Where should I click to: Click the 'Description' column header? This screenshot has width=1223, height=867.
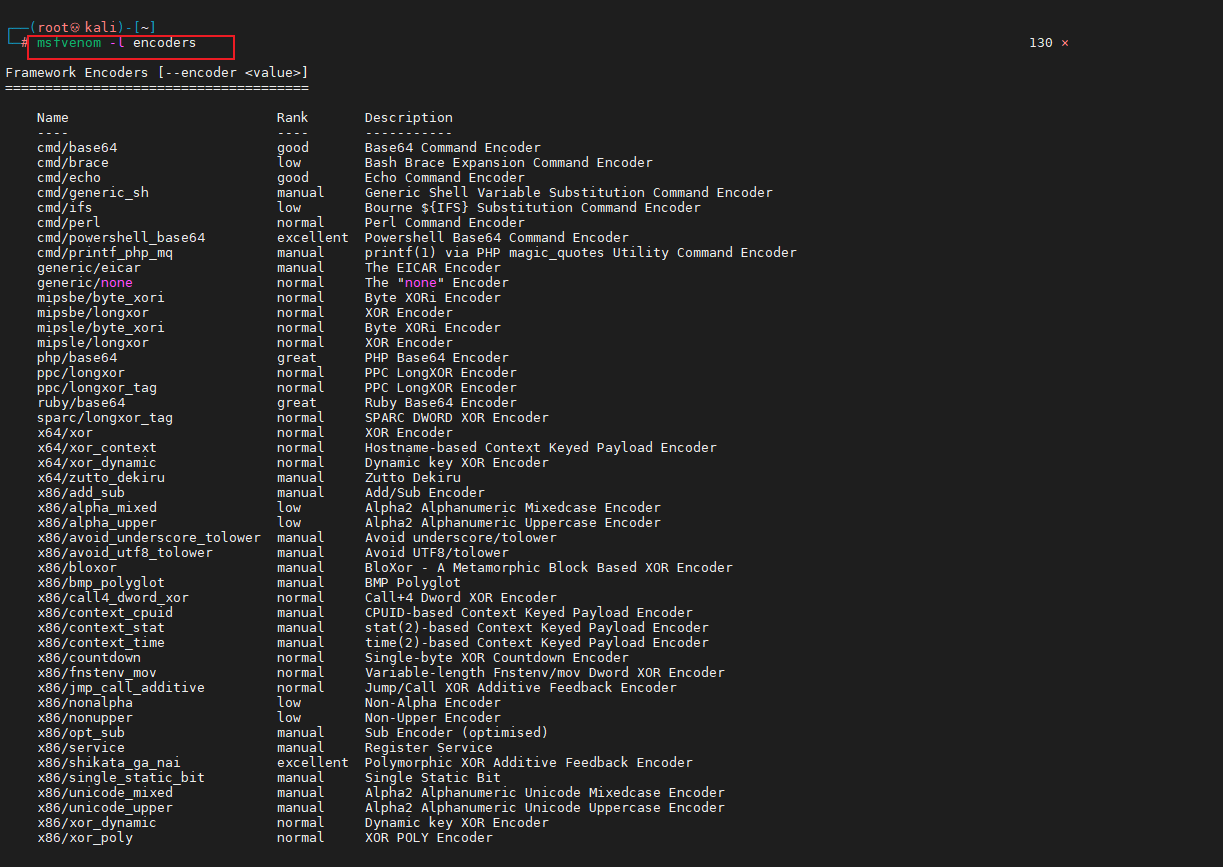[x=408, y=118]
